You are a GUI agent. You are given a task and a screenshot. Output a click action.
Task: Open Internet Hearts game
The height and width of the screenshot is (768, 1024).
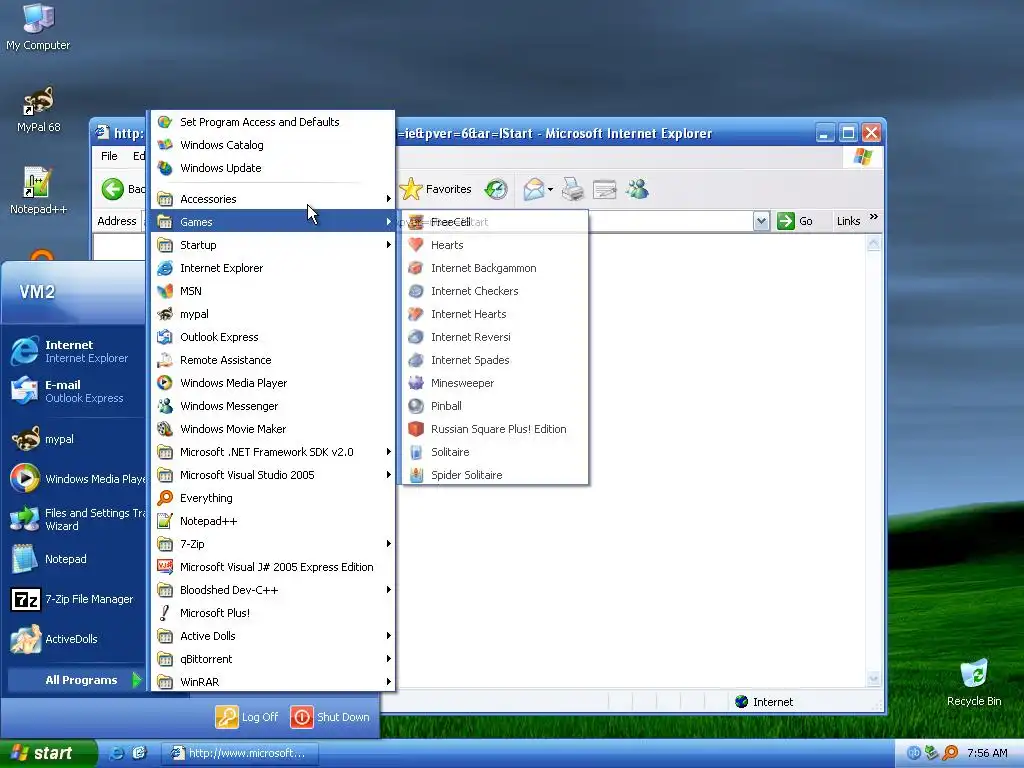(495, 314)
